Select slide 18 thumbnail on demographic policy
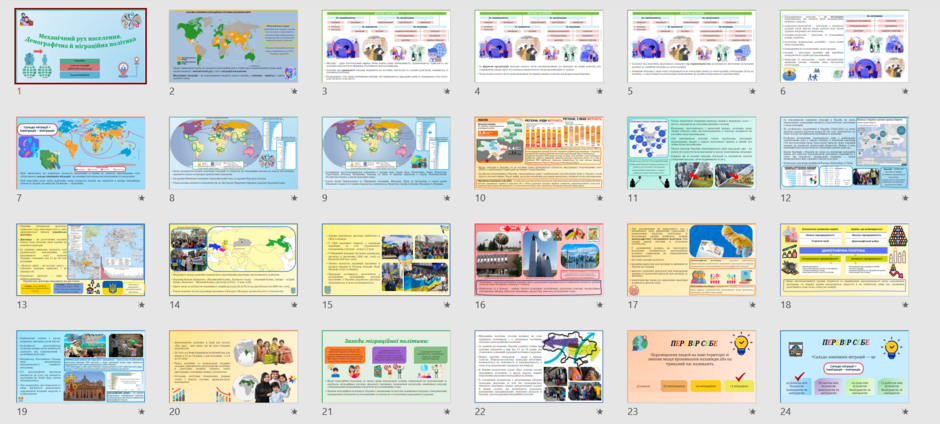 pos(844,260)
